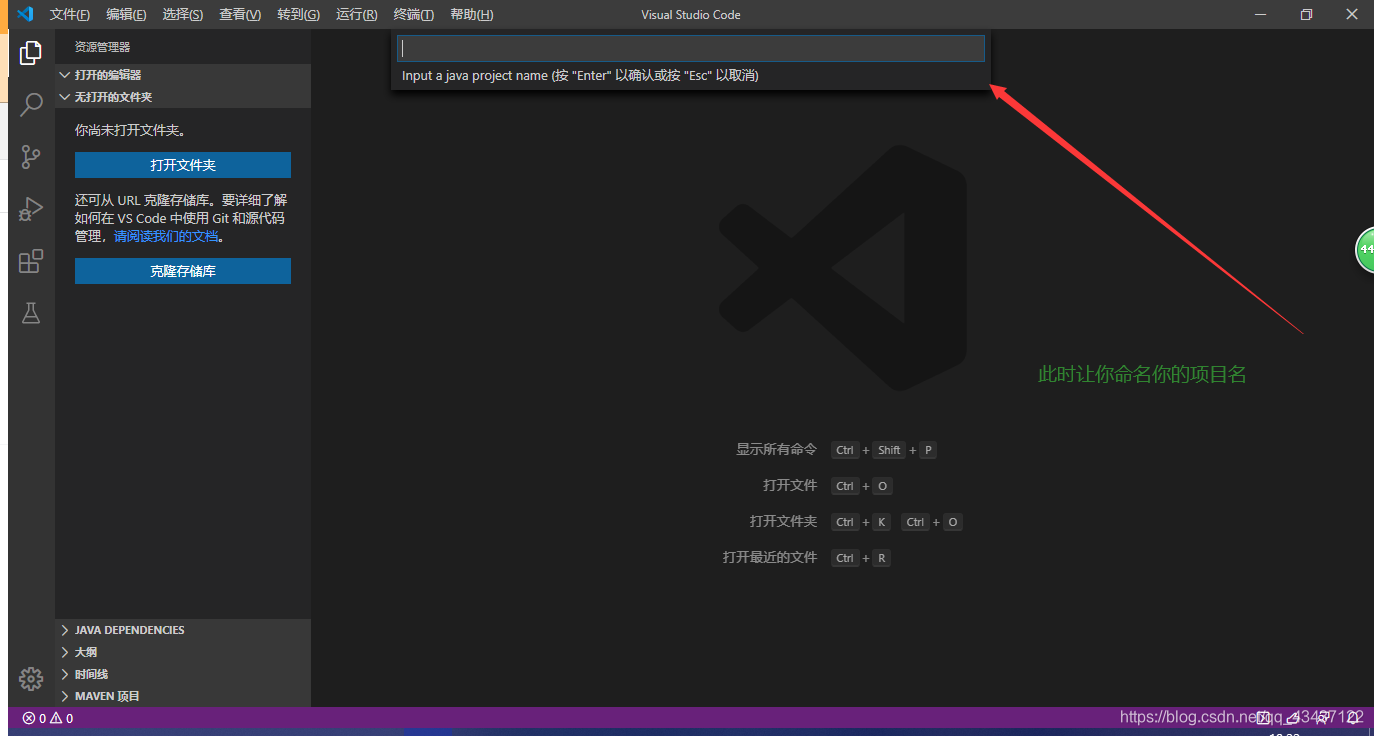Expand the JAVA DEPENDENCIES section
The width and height of the screenshot is (1374, 736).
tap(183, 630)
